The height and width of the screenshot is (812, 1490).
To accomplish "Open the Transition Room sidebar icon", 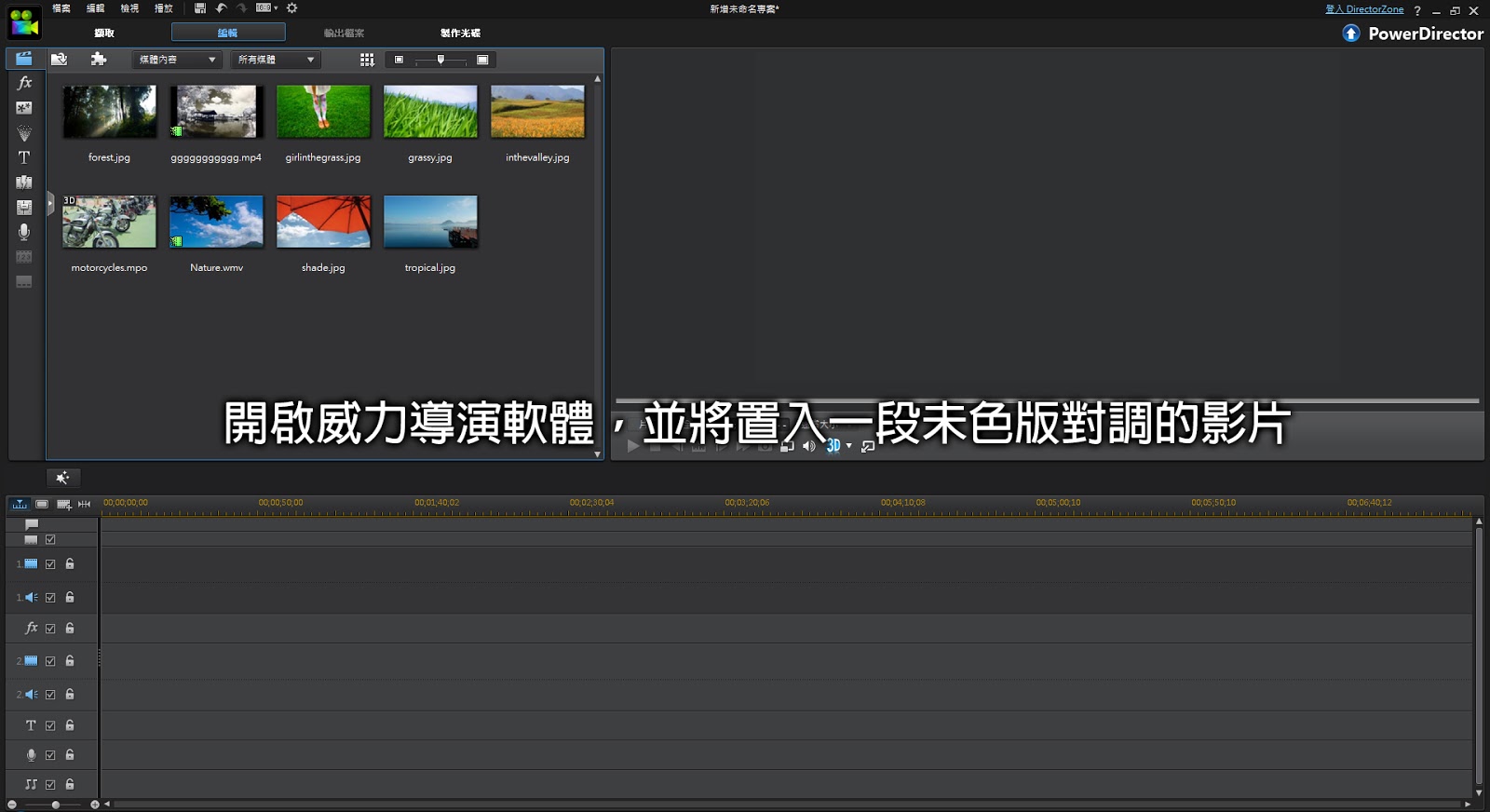I will click(24, 183).
